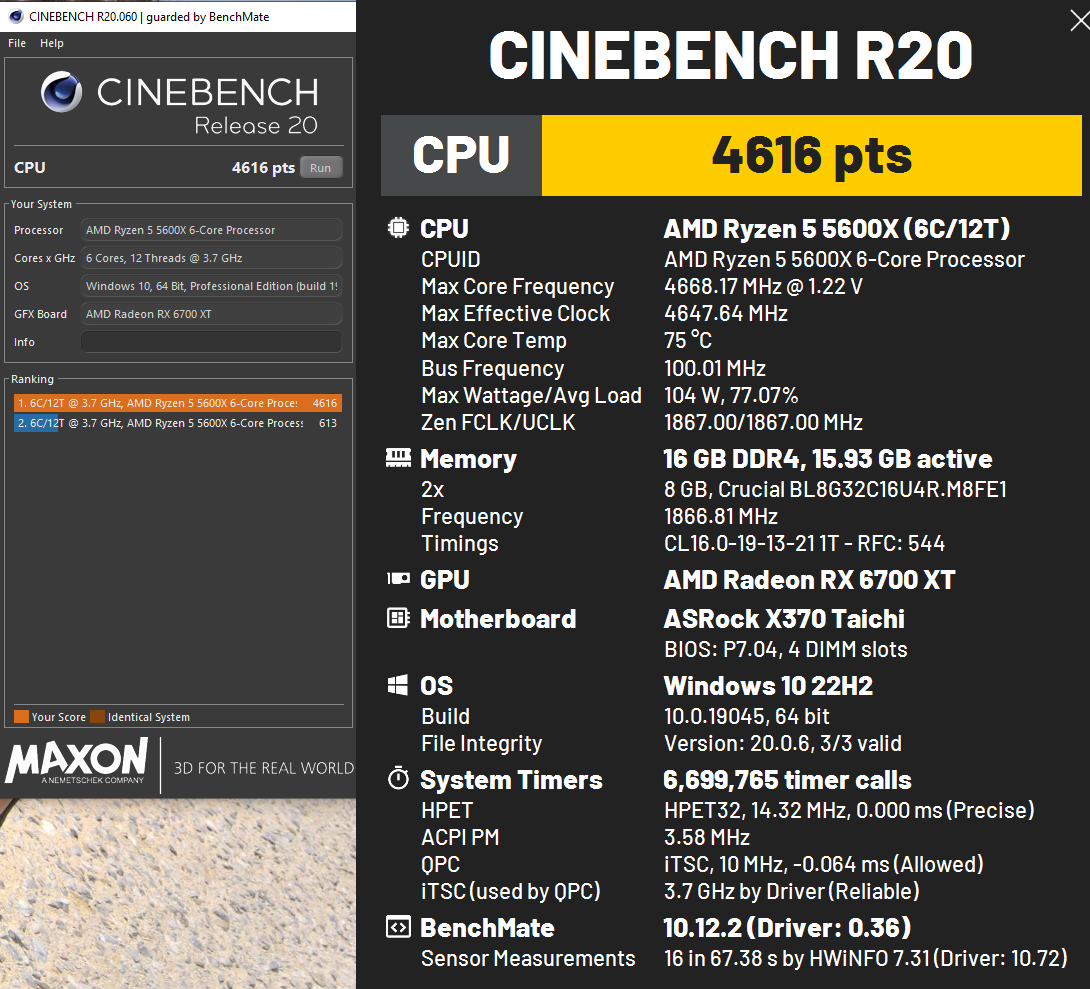
Task: Select ranking entry 1 with 4616 score
Action: [x=178, y=403]
